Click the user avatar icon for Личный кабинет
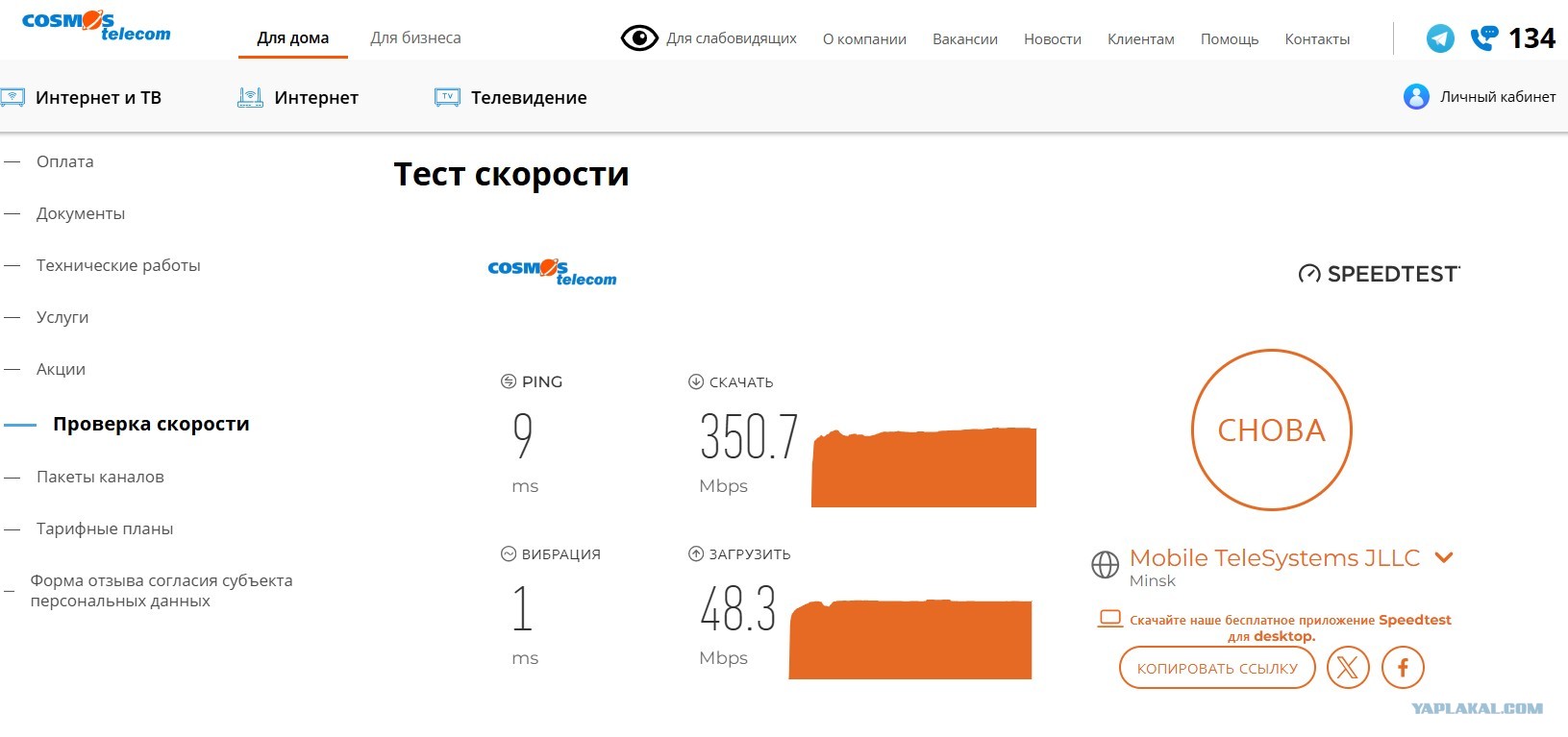1568x737 pixels. [x=1415, y=97]
